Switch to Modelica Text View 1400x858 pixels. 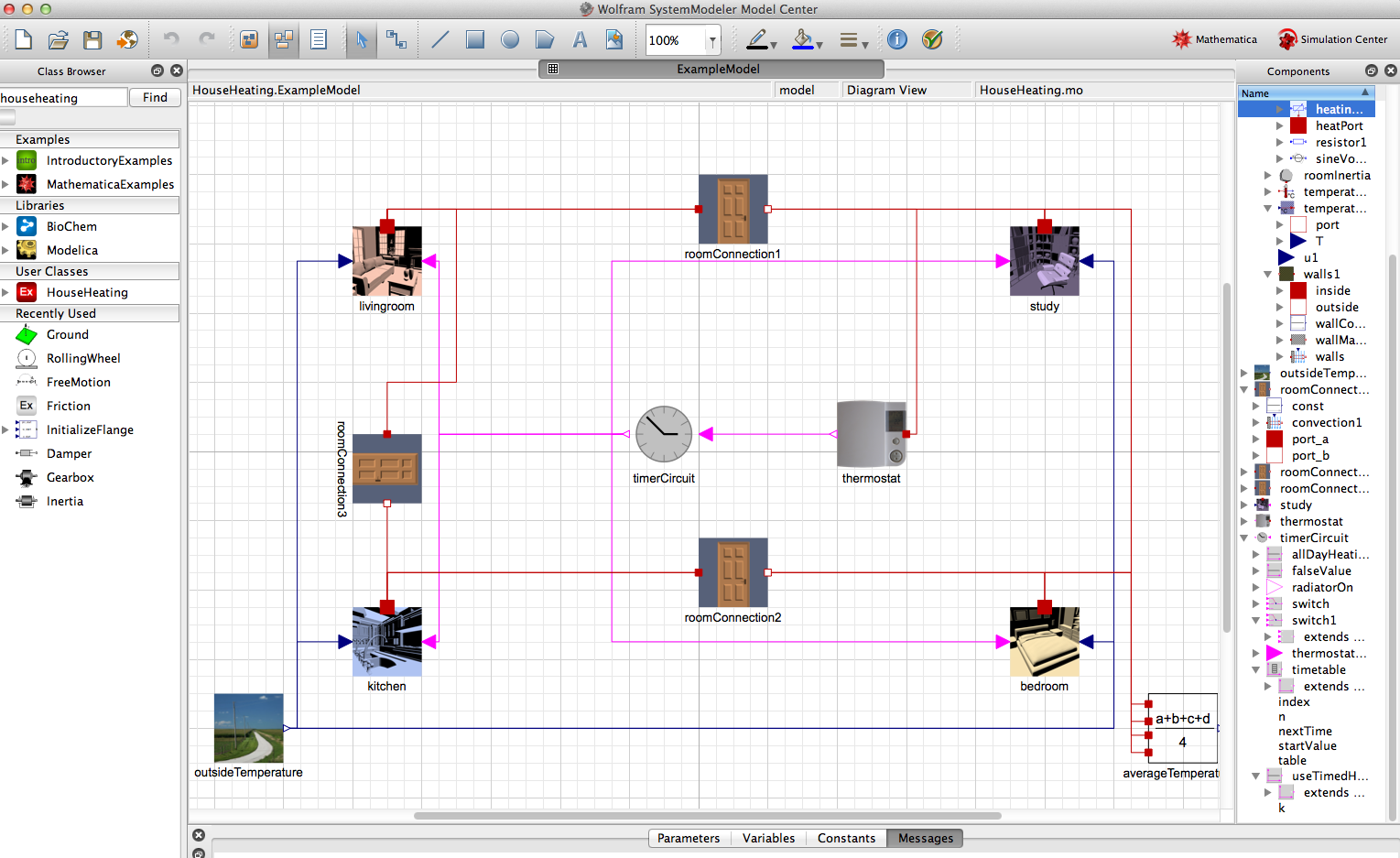tap(319, 39)
